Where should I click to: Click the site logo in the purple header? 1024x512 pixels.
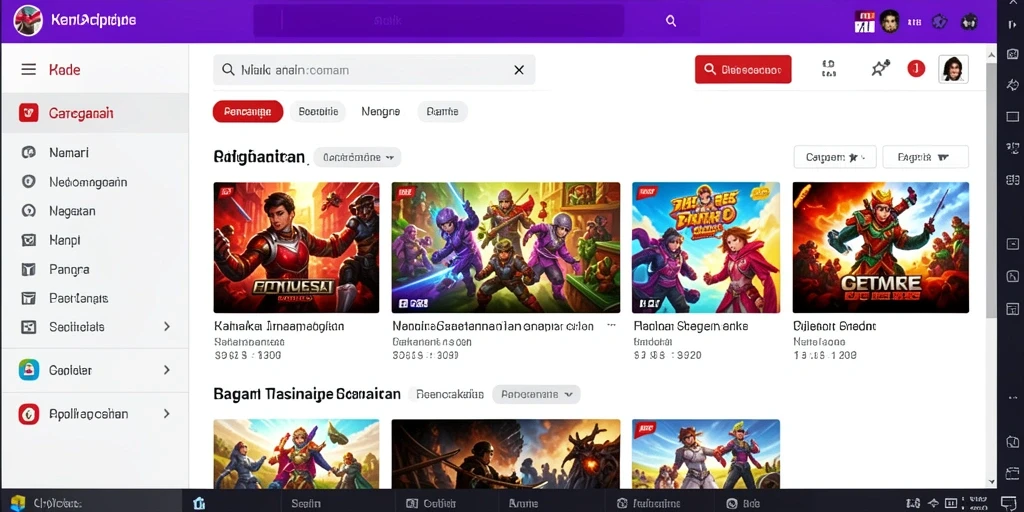click(27, 20)
